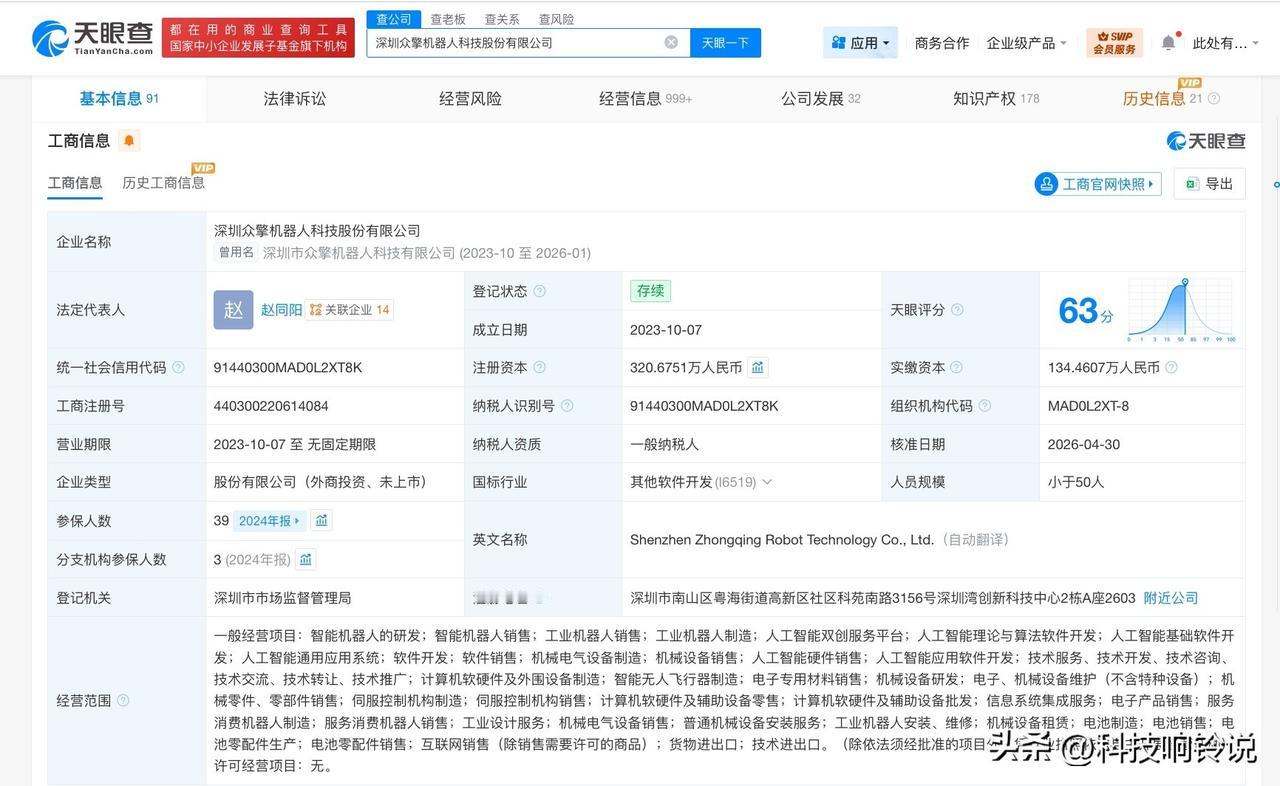Open 关联企业 14 badge
The image size is (1280, 786).
[x=349, y=310]
